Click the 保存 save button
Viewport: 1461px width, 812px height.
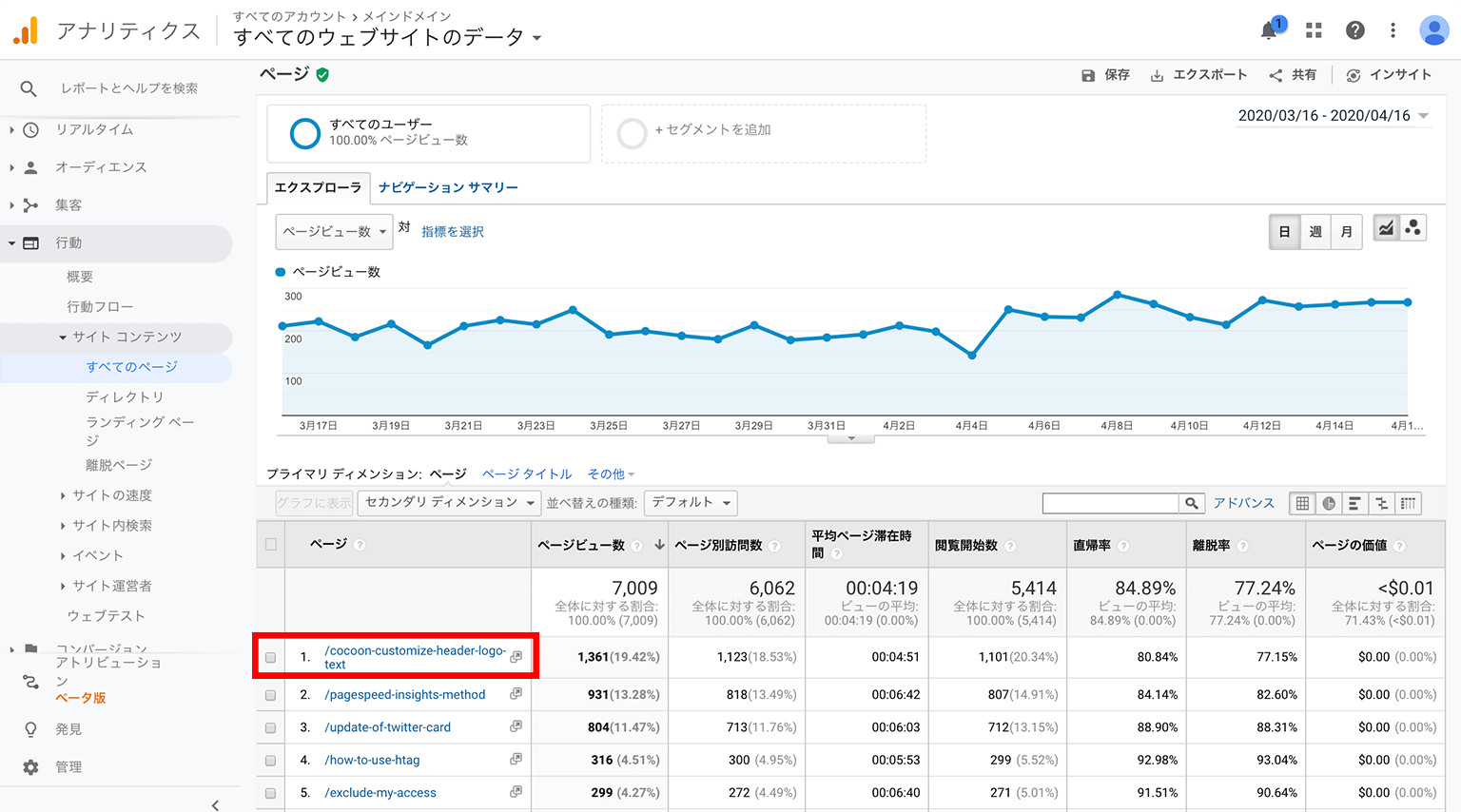coord(1105,75)
